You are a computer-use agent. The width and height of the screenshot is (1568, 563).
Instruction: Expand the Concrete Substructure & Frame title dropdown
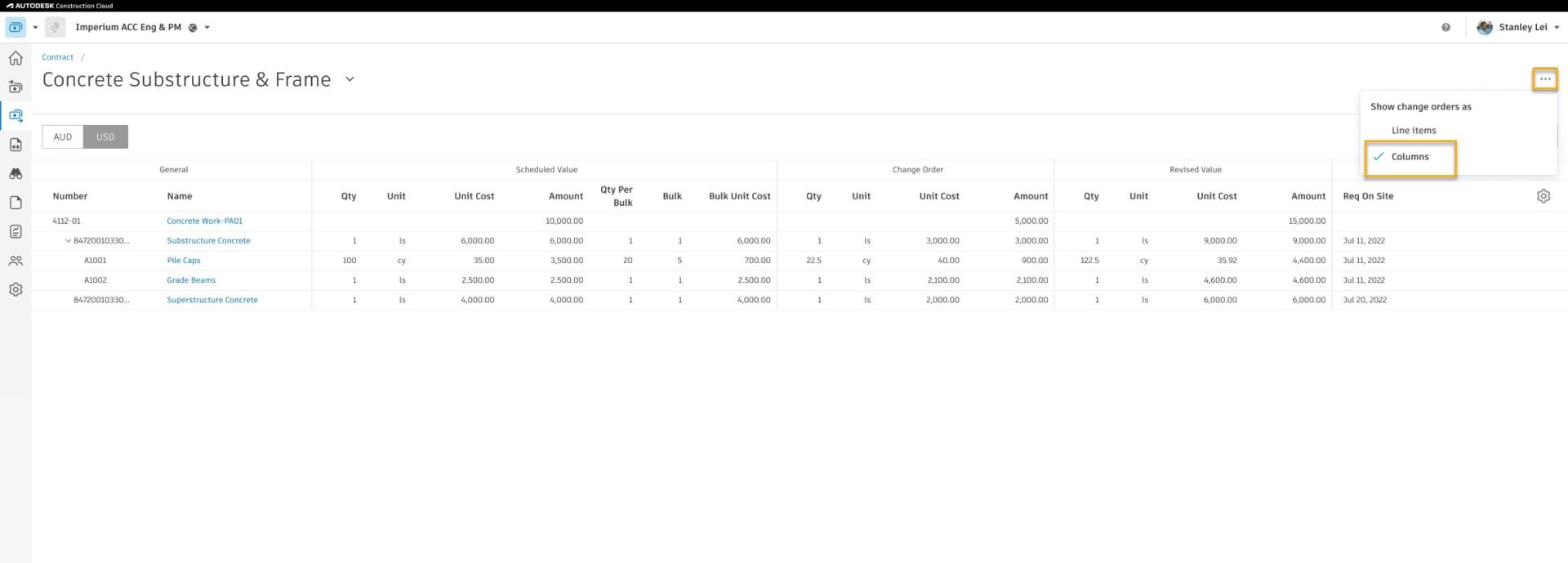350,80
